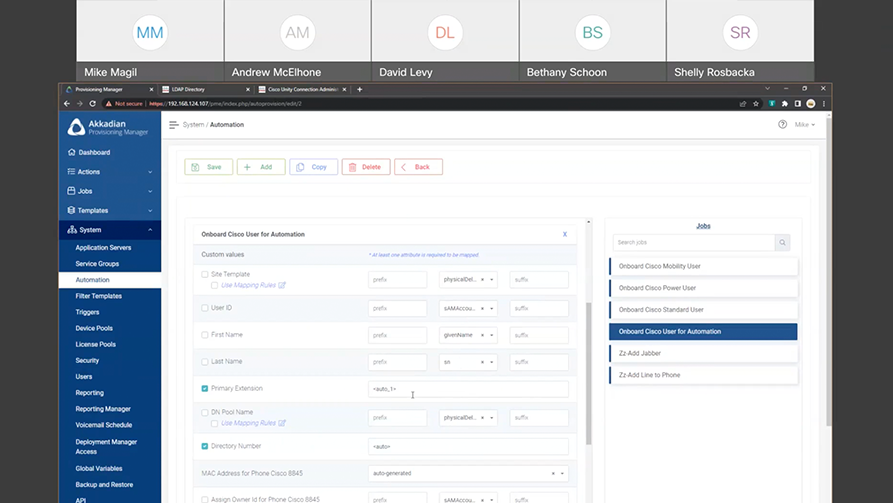The height and width of the screenshot is (503, 893).
Task: Open a new browser tab with plus
Action: pos(359,89)
